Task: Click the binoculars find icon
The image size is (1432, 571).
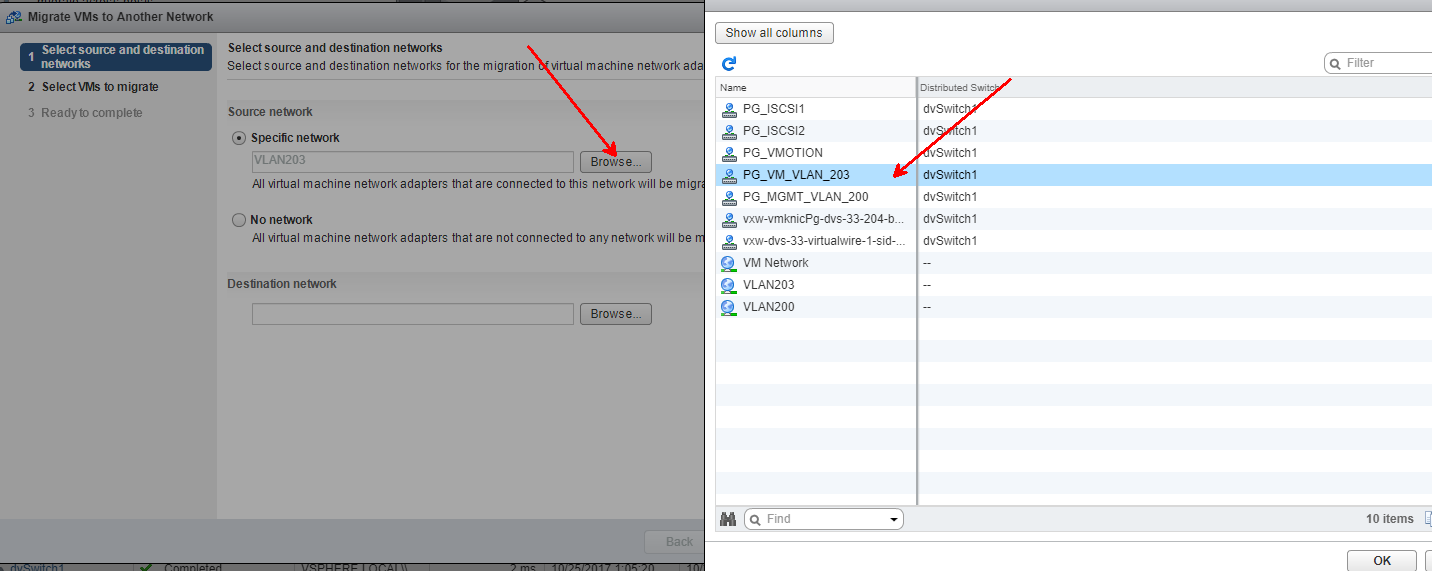Action: click(x=728, y=519)
